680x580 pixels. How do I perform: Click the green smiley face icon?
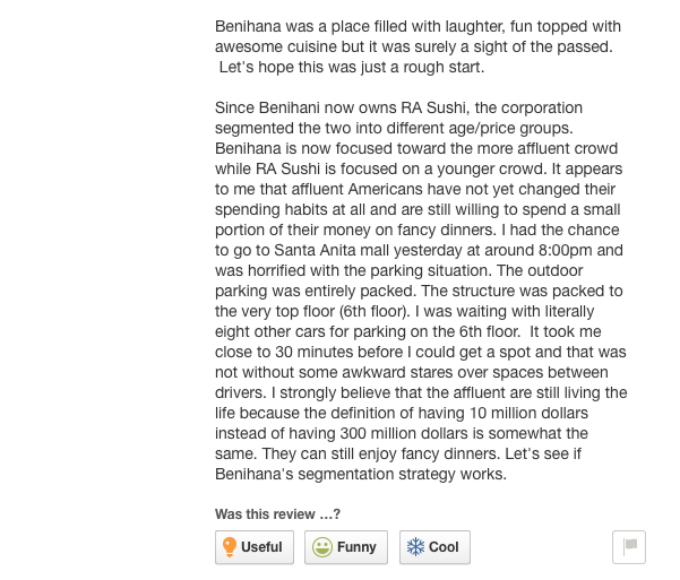click(x=322, y=547)
